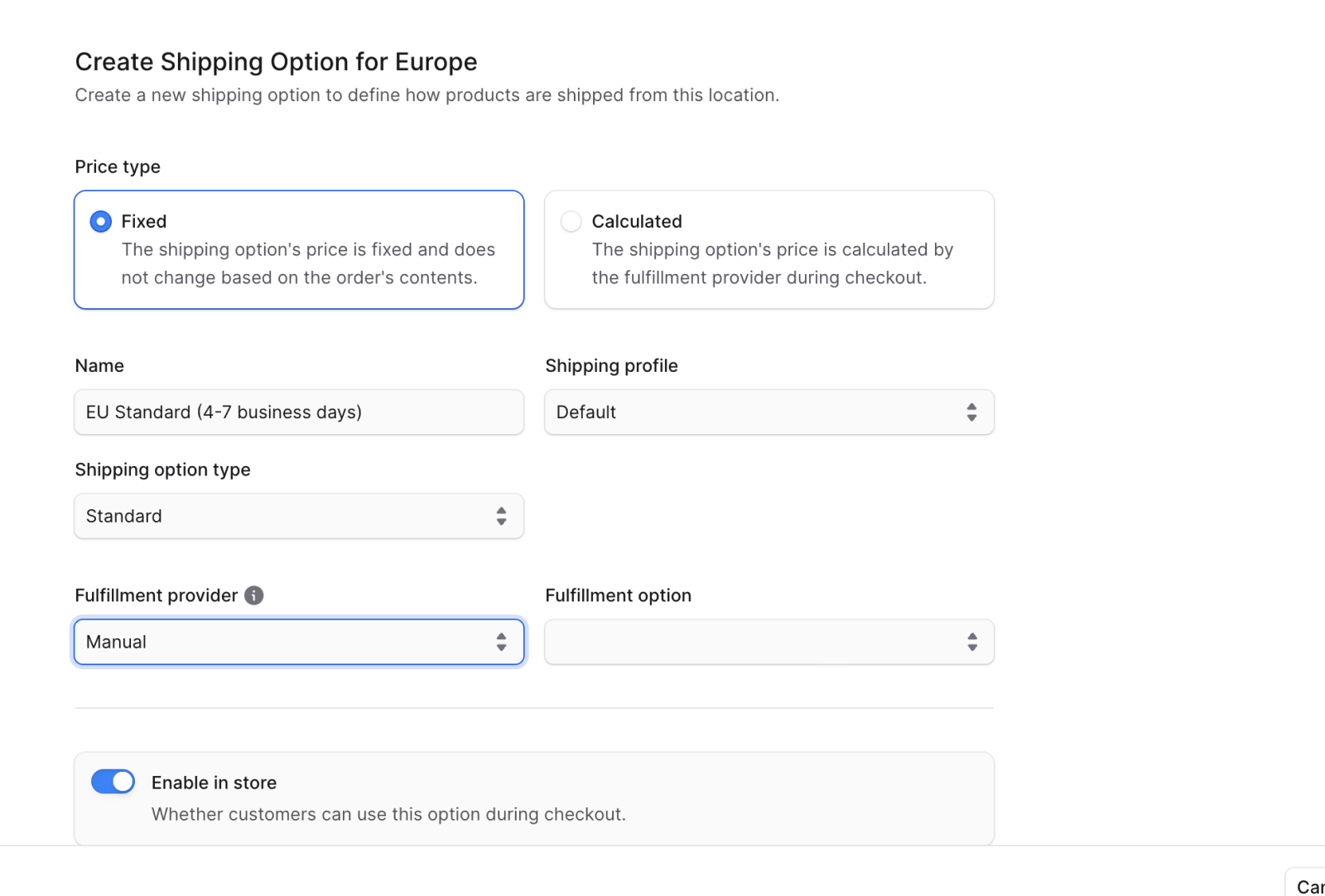This screenshot has height=896, width=1325.
Task: Click the Fulfillment provider label text
Action: pyautogui.click(x=156, y=595)
